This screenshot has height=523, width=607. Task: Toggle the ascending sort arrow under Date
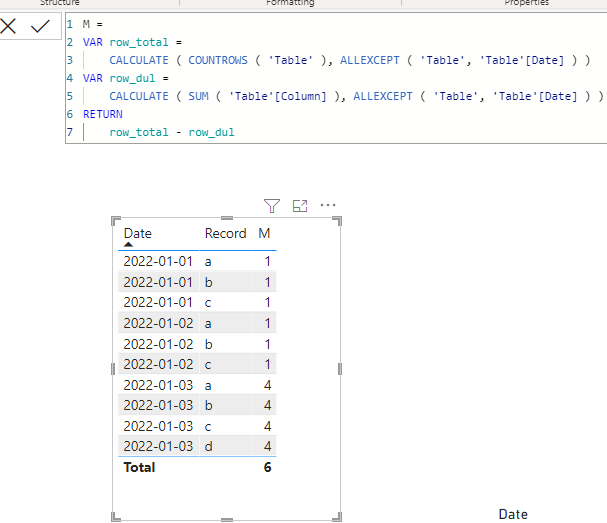tap(129, 244)
